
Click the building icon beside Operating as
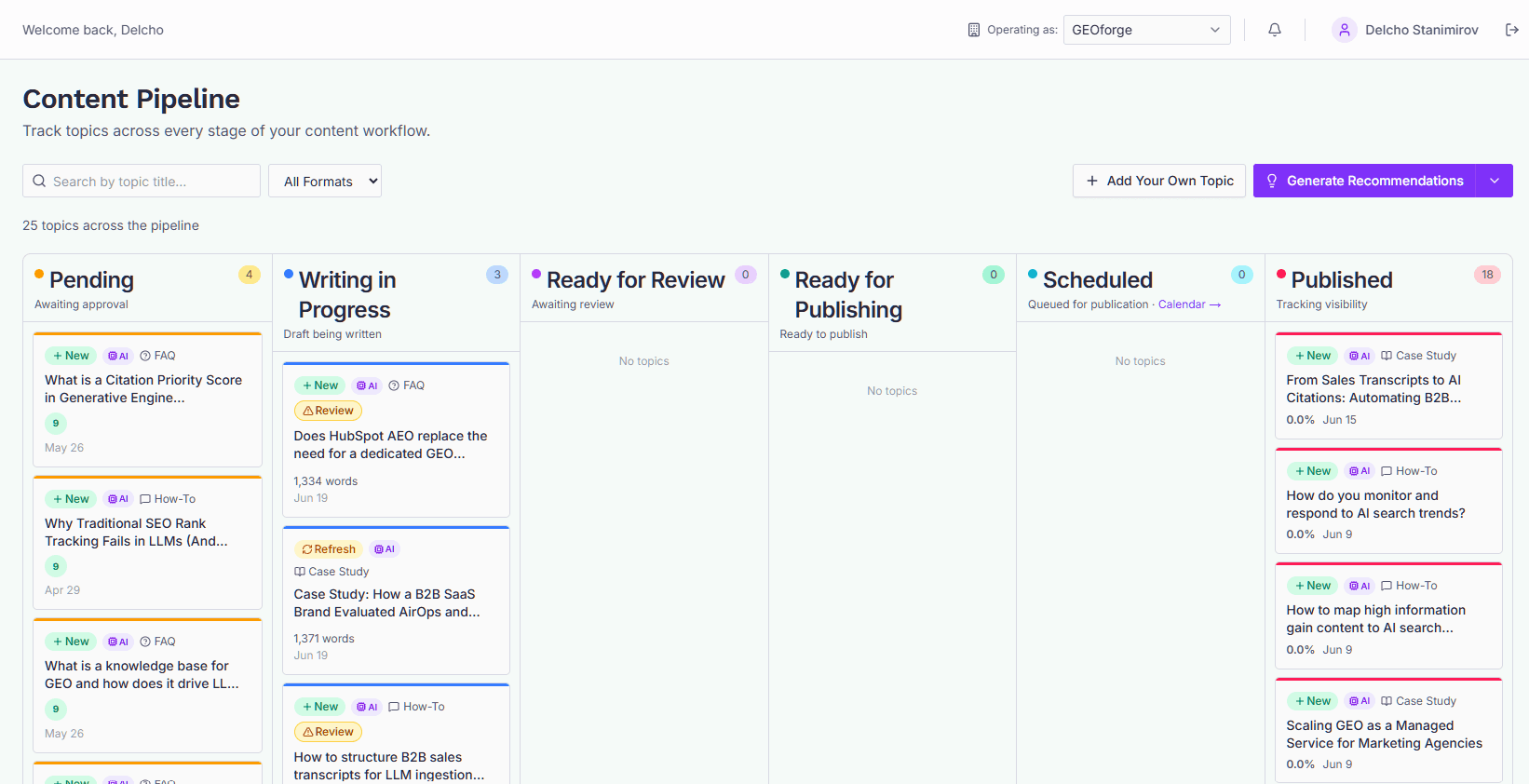tap(974, 30)
